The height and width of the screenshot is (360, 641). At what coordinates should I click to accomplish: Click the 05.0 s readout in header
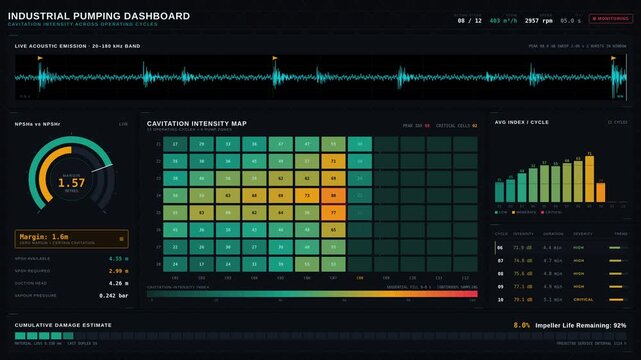pyautogui.click(x=570, y=20)
